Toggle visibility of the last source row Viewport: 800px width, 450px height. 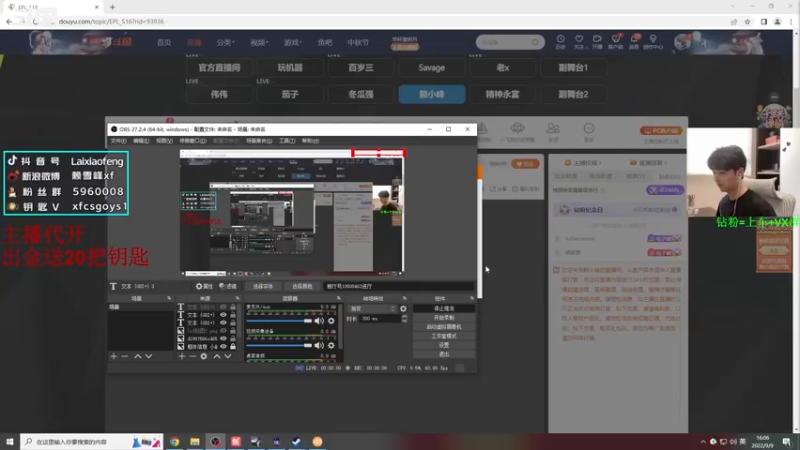point(223,346)
